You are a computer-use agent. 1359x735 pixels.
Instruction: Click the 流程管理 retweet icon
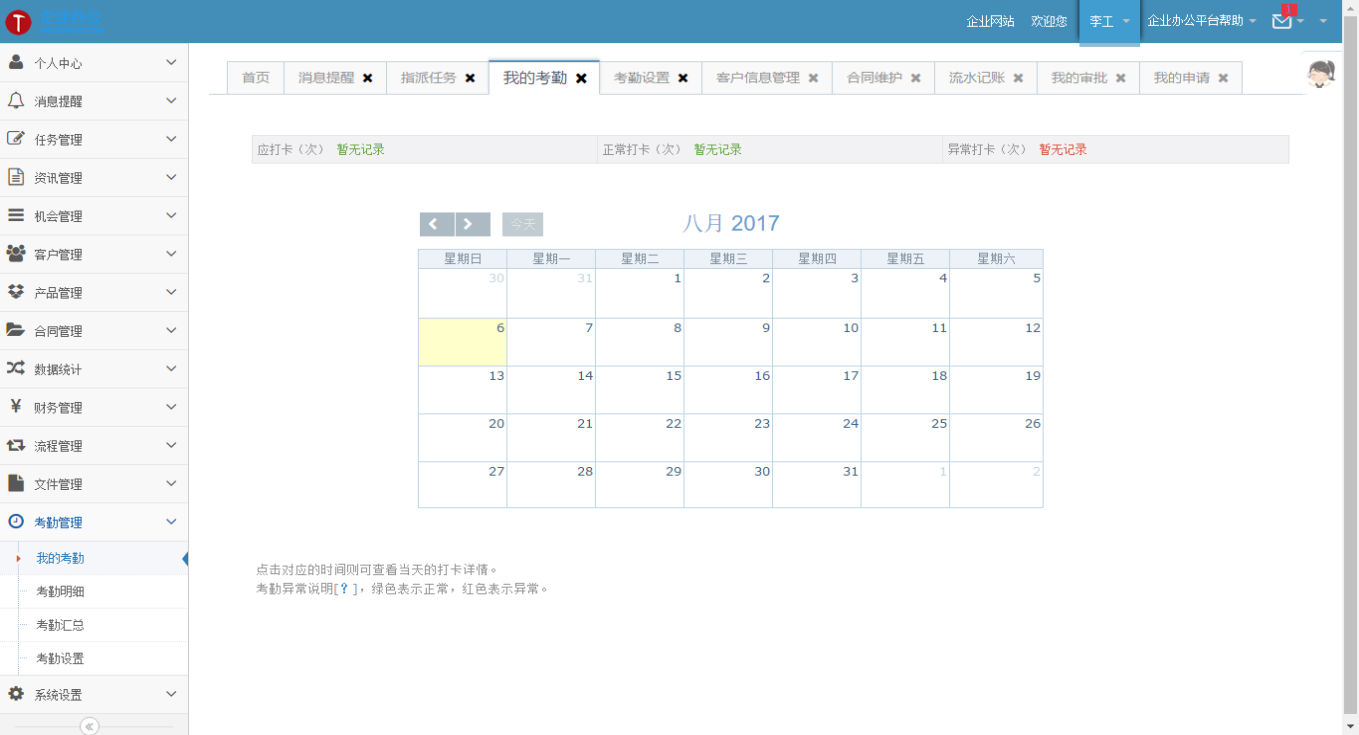(16, 445)
